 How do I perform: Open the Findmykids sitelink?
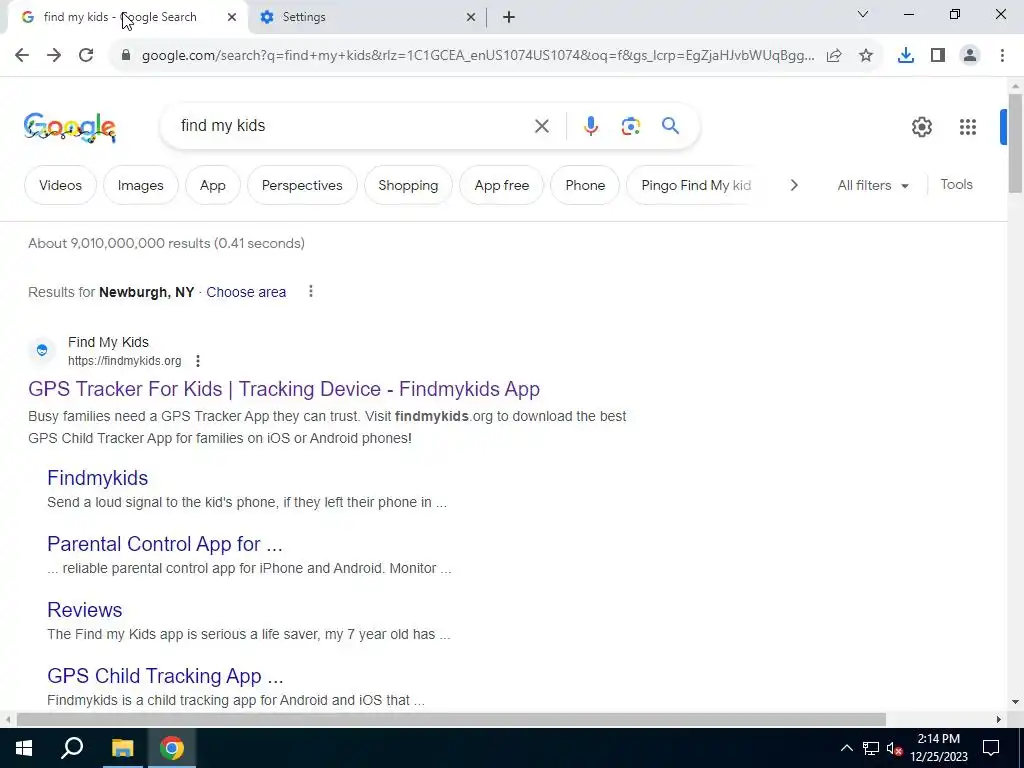(98, 478)
